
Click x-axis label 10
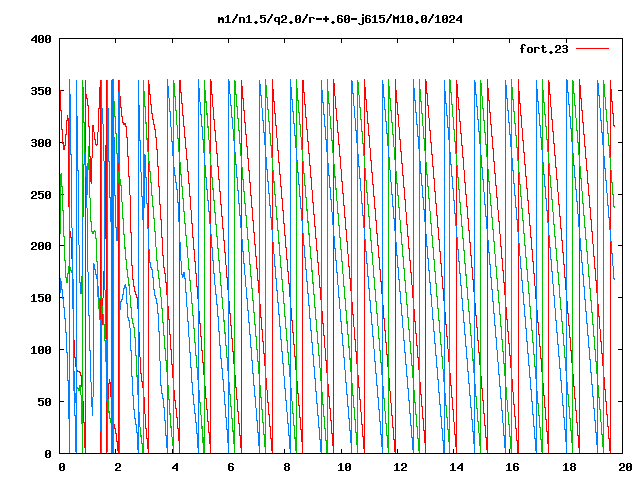(344, 467)
